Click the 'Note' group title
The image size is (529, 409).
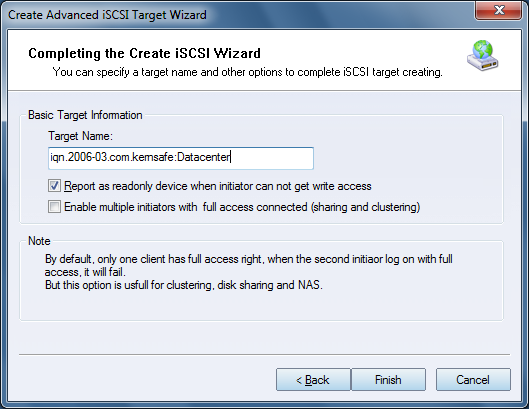point(39,241)
